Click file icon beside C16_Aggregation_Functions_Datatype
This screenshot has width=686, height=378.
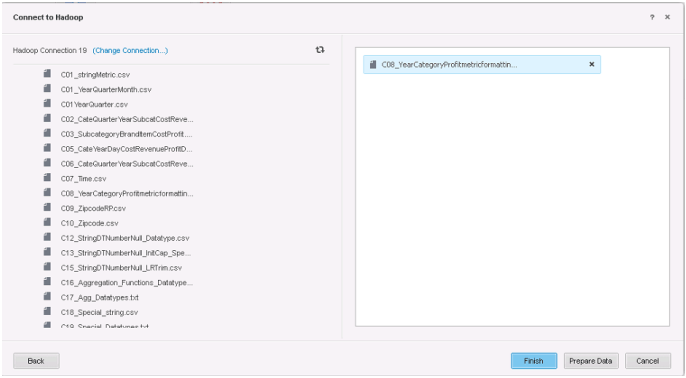(47, 282)
